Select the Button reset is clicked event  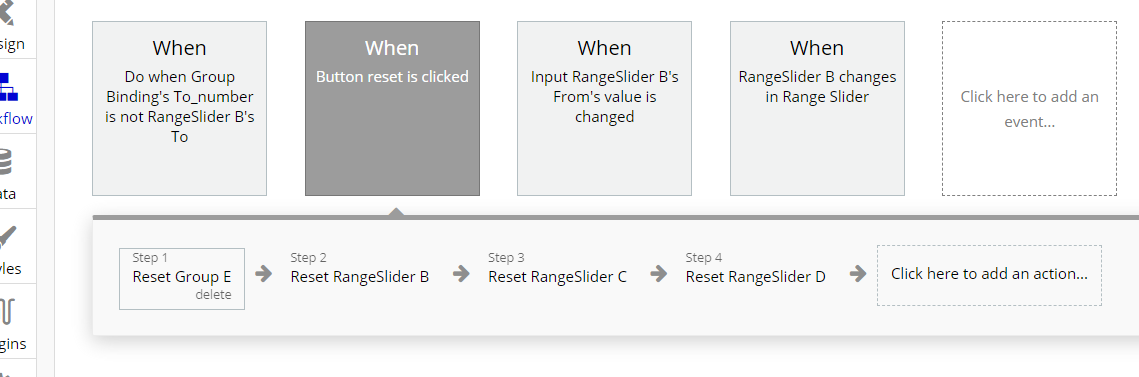(392, 108)
